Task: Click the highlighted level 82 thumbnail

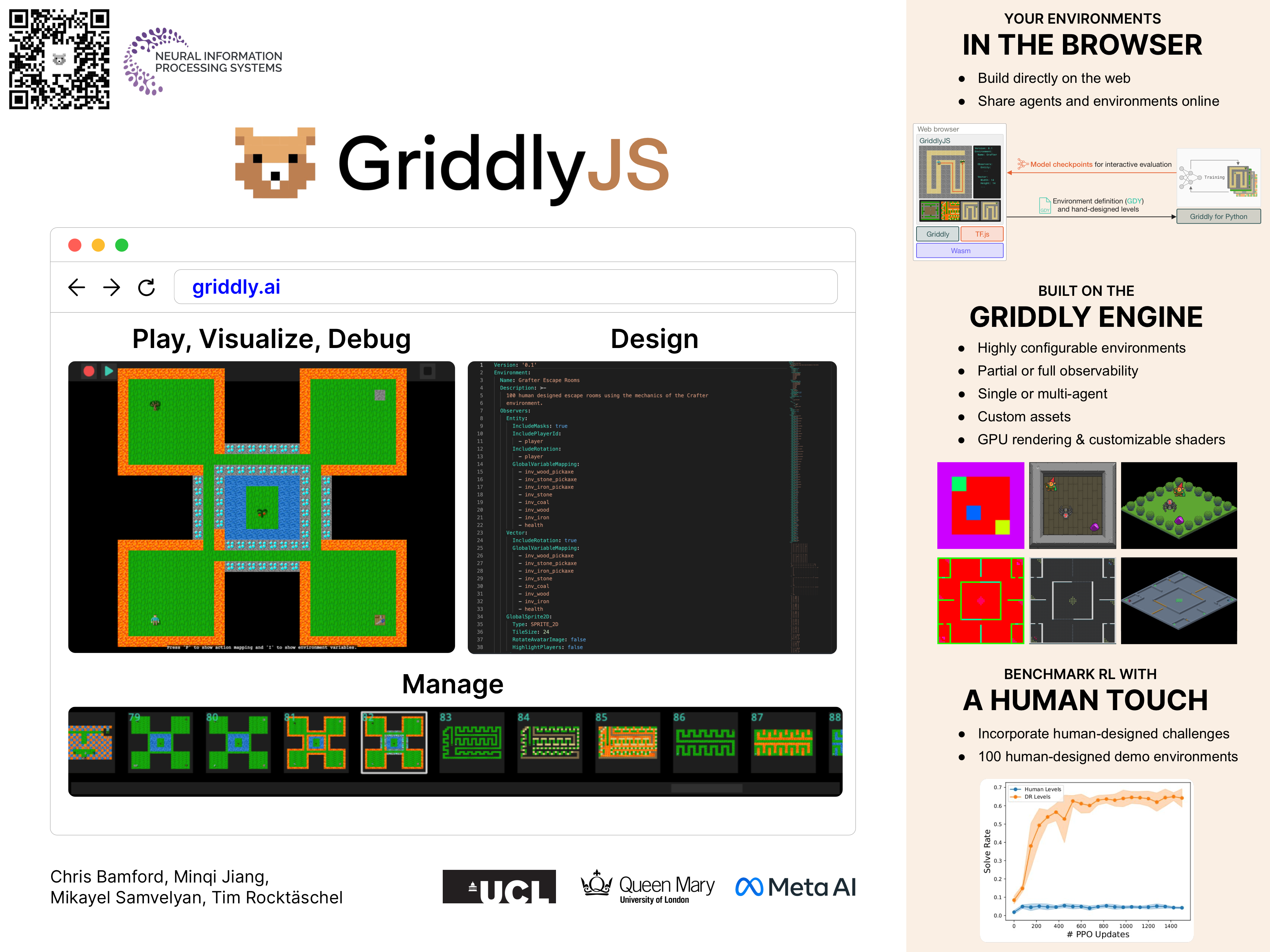Action: coord(394,743)
